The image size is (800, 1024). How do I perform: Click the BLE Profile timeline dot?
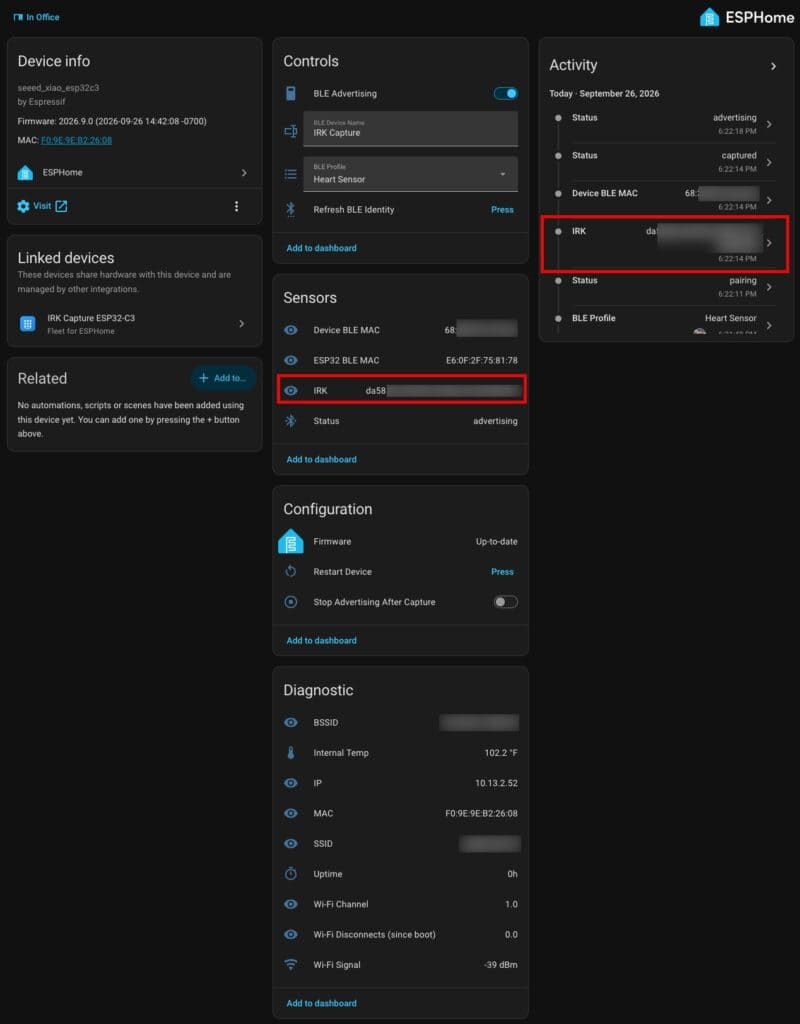tap(558, 318)
